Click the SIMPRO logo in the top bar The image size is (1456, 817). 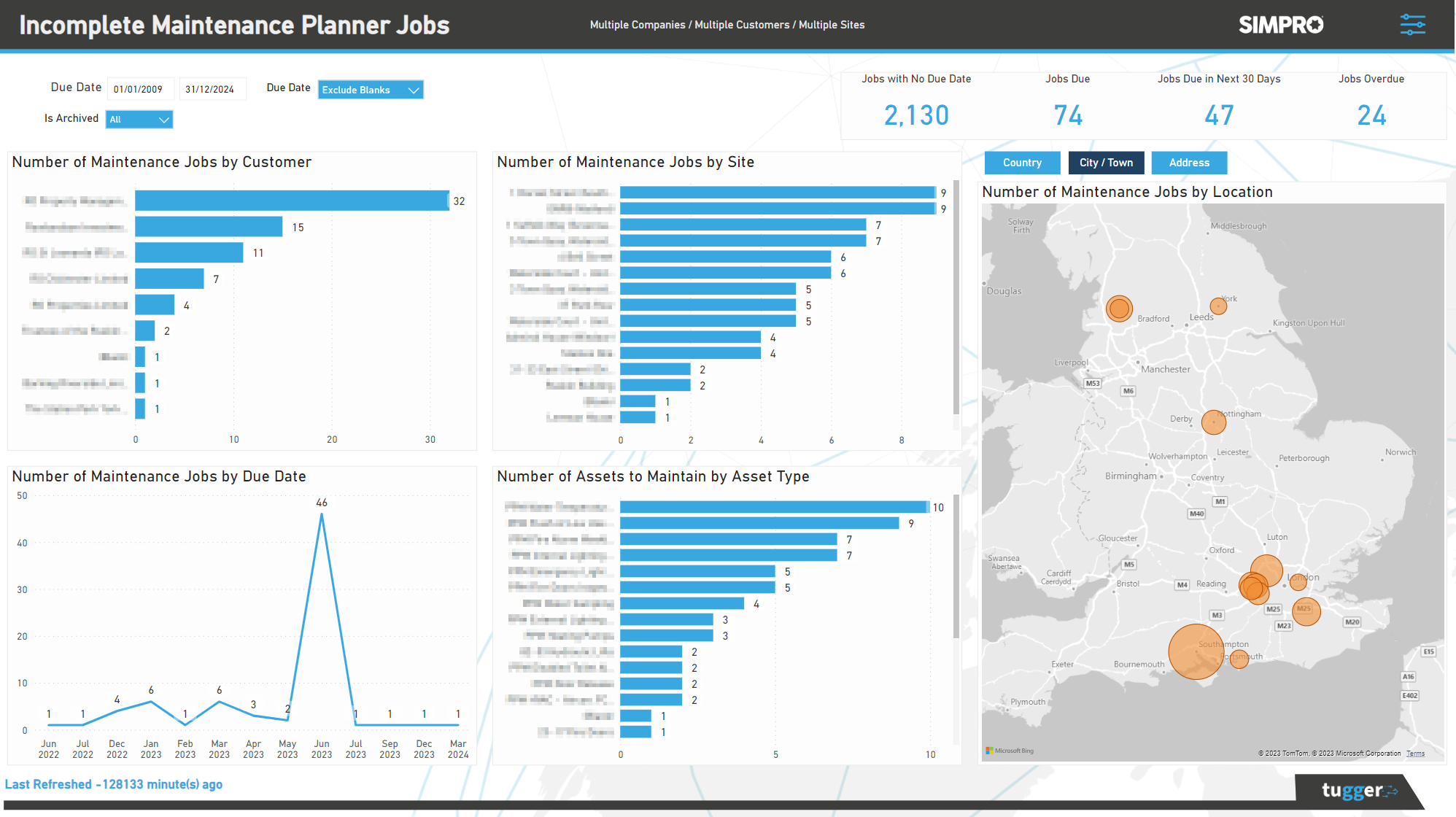pos(1280,24)
